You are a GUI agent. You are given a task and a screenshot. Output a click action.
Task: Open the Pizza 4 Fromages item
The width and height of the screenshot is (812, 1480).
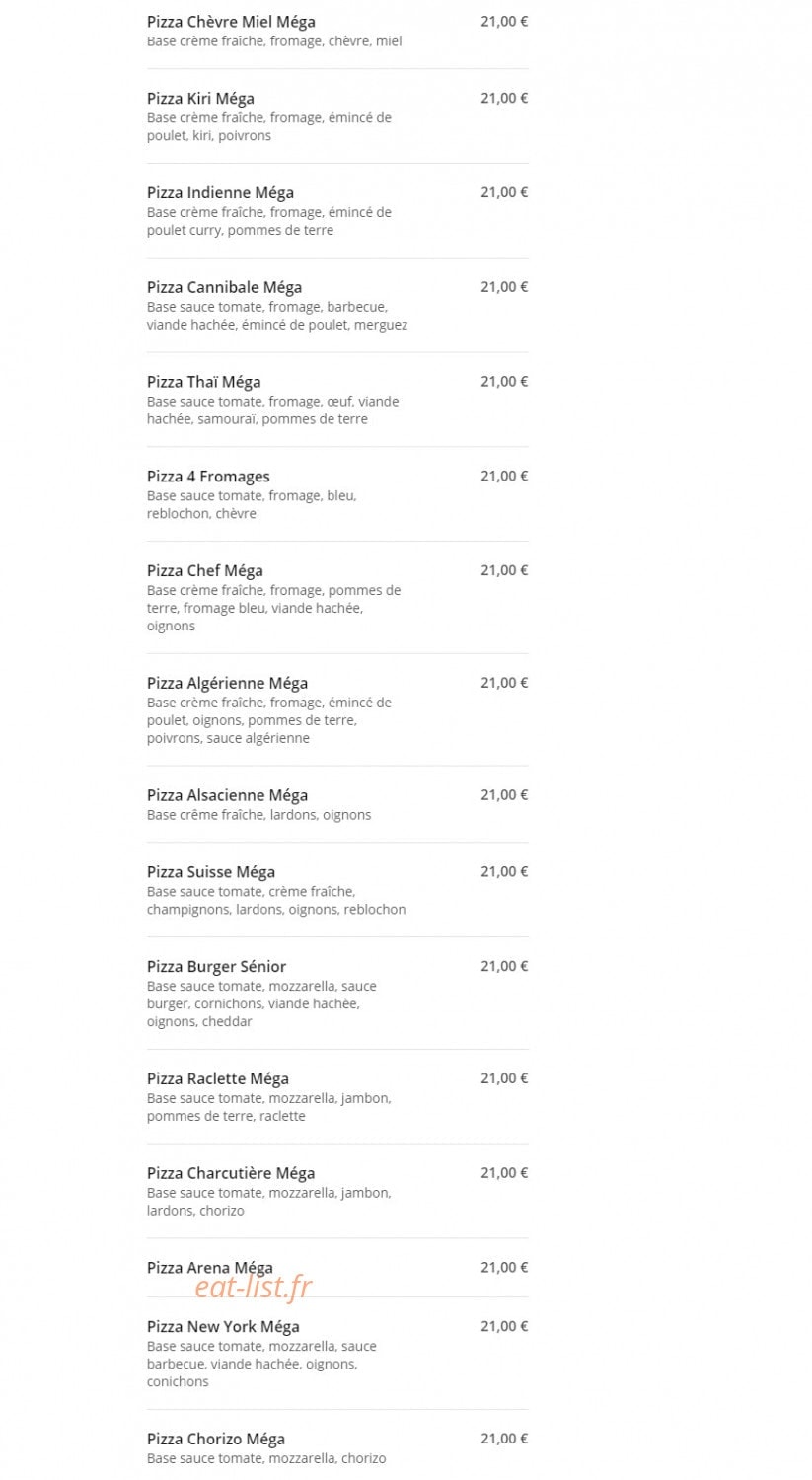tap(208, 478)
